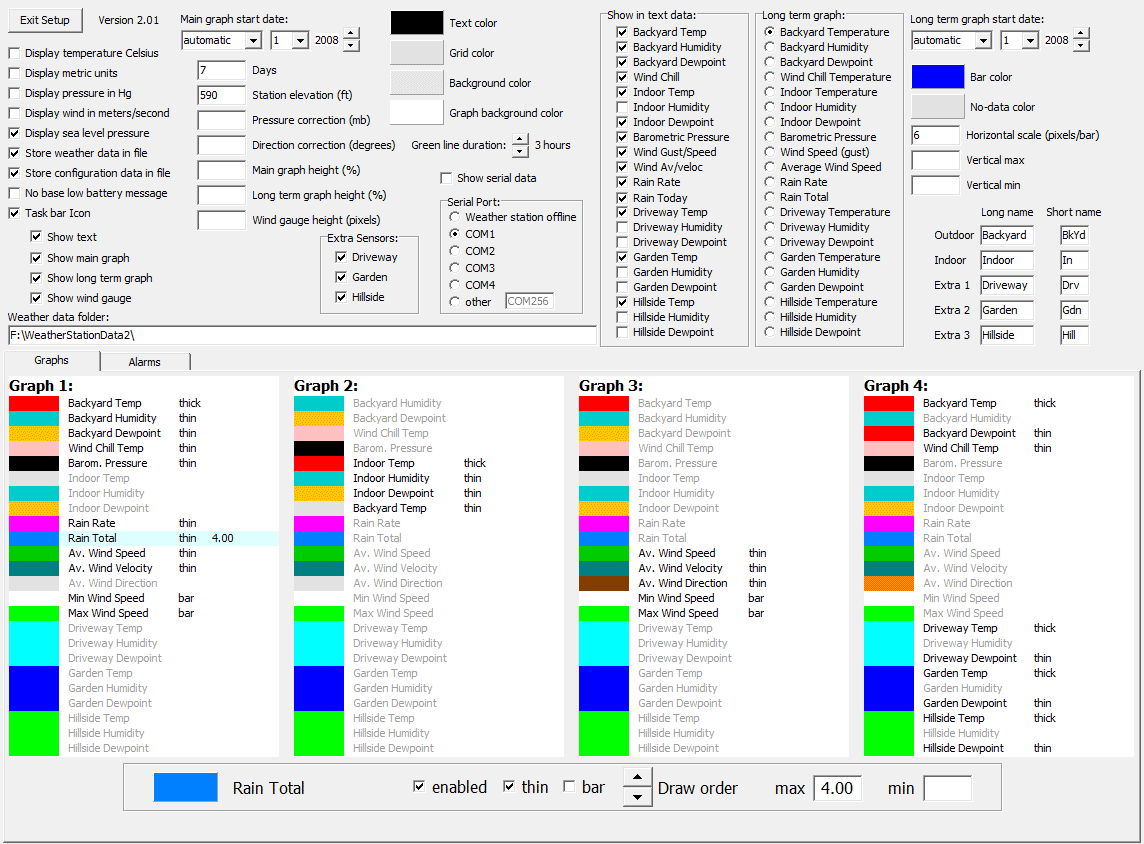Viewport: 1144px width, 844px height.
Task: Change the blue Bar color swatch
Action: pyautogui.click(x=938, y=77)
